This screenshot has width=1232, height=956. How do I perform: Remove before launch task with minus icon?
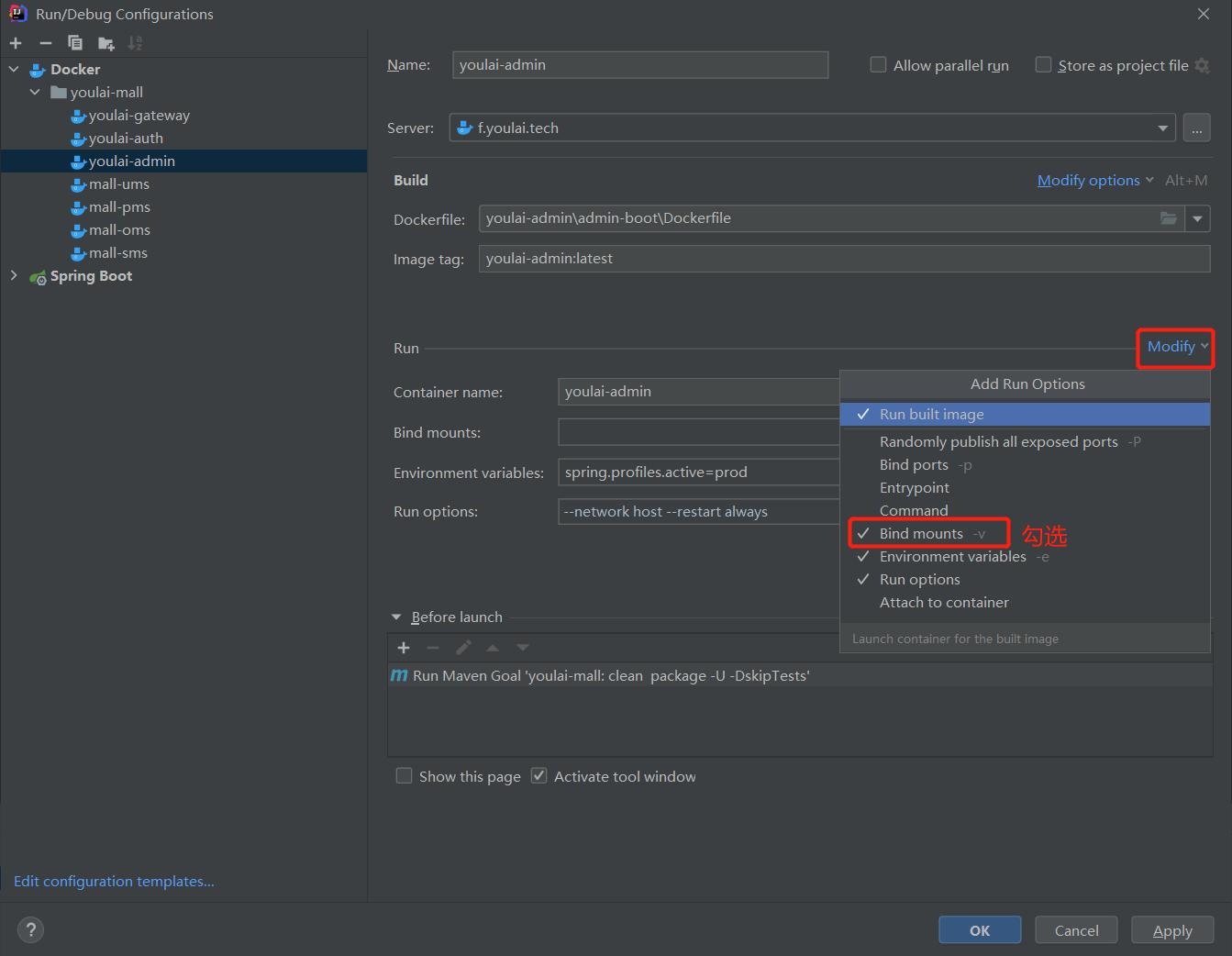pyautogui.click(x=433, y=648)
